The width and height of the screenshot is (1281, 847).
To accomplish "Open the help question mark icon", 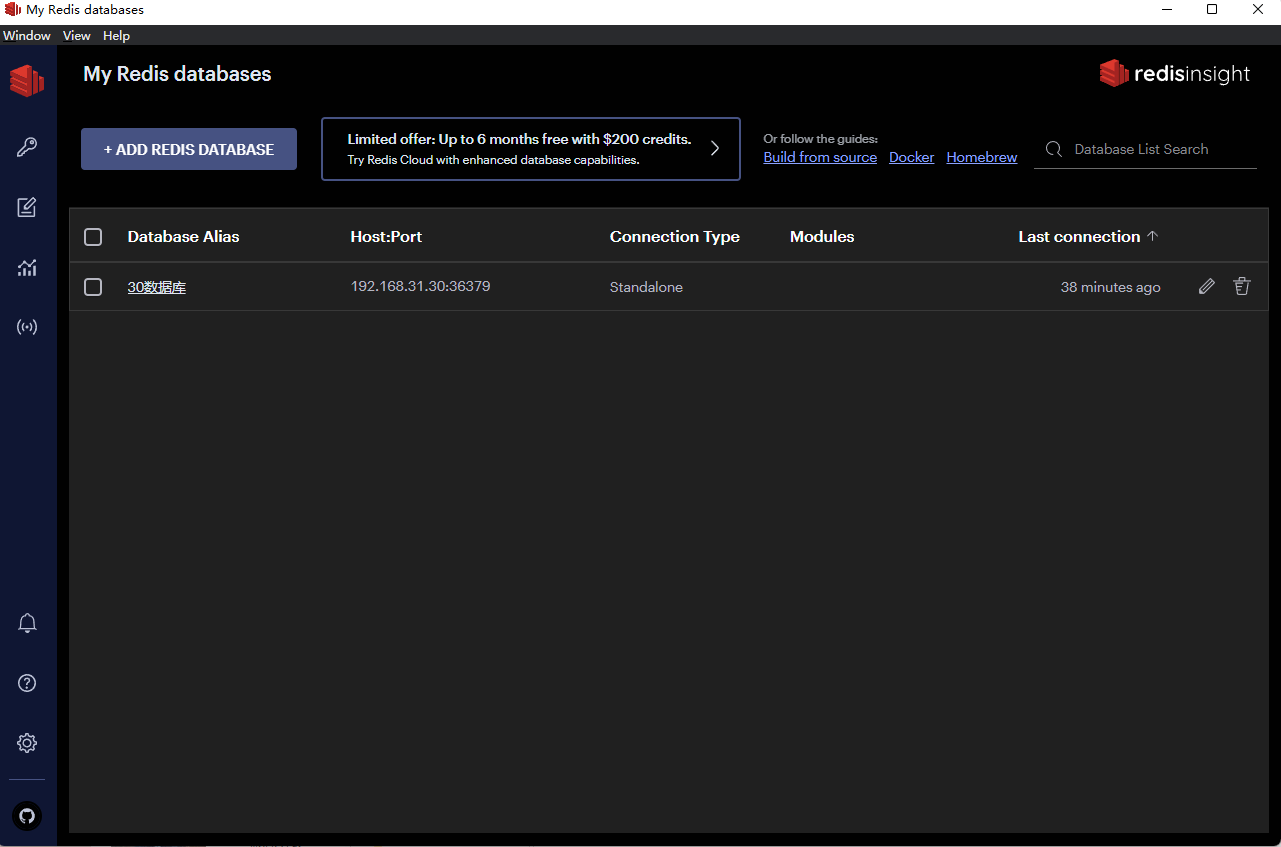I will [x=27, y=683].
